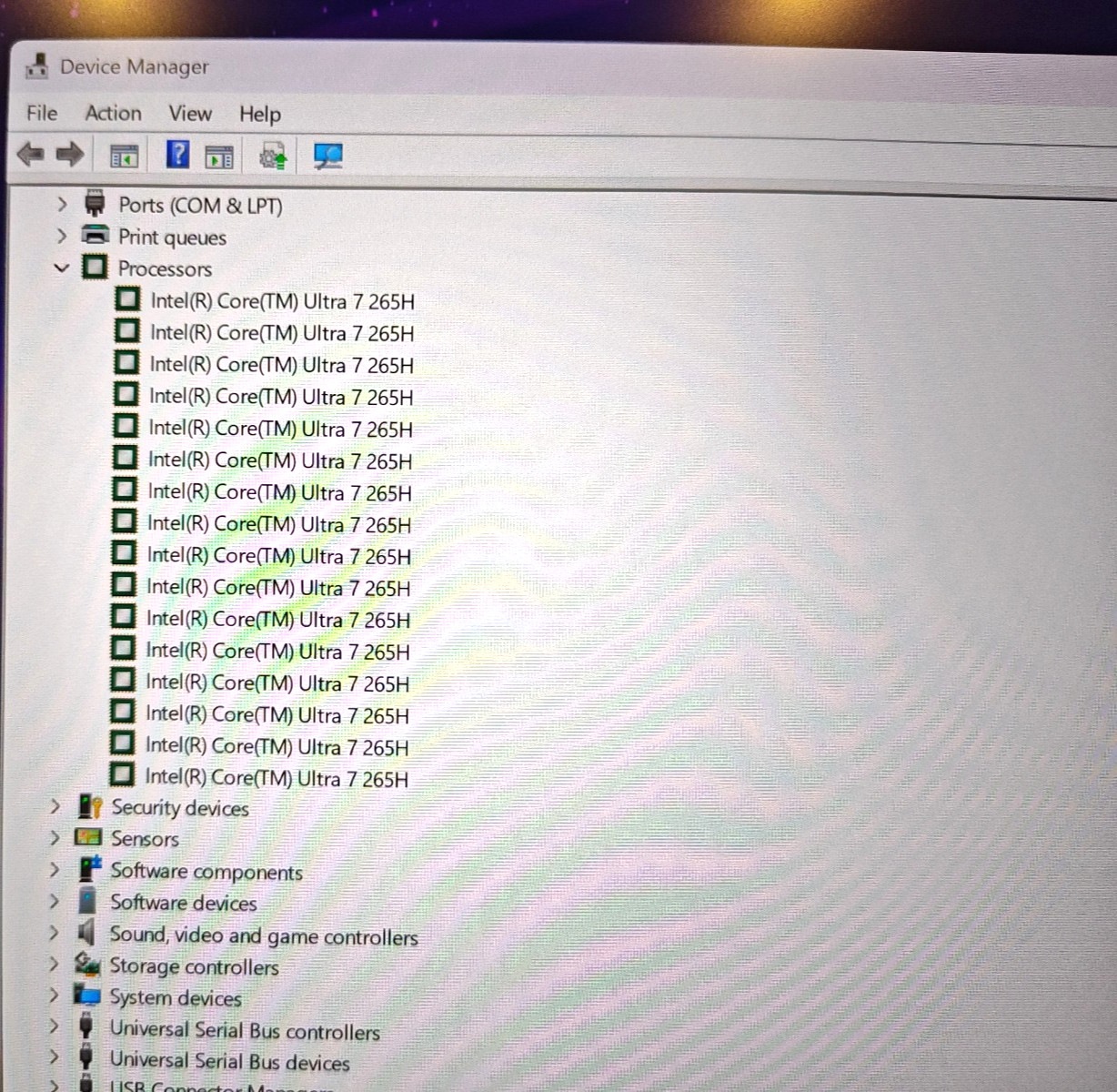
Task: Expand the Storage controllers node
Action: (54, 964)
